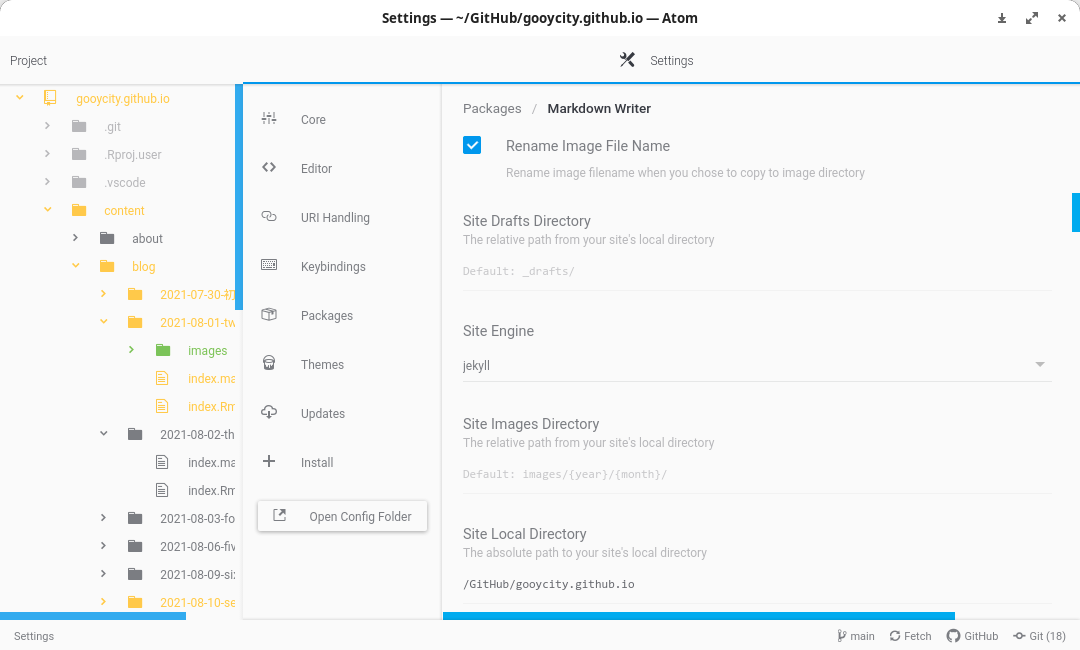
Task: Open Keybindings via the keyboard icon
Action: coord(269,265)
